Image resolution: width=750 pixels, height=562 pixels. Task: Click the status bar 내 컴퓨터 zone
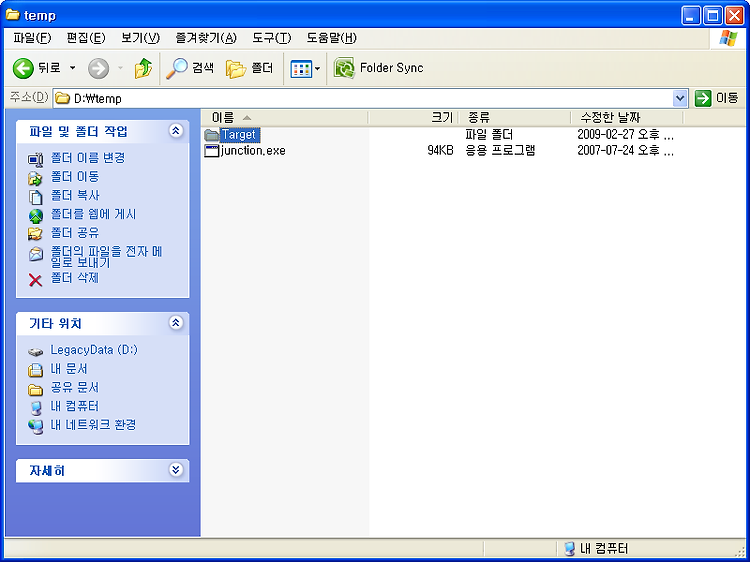coord(596,549)
